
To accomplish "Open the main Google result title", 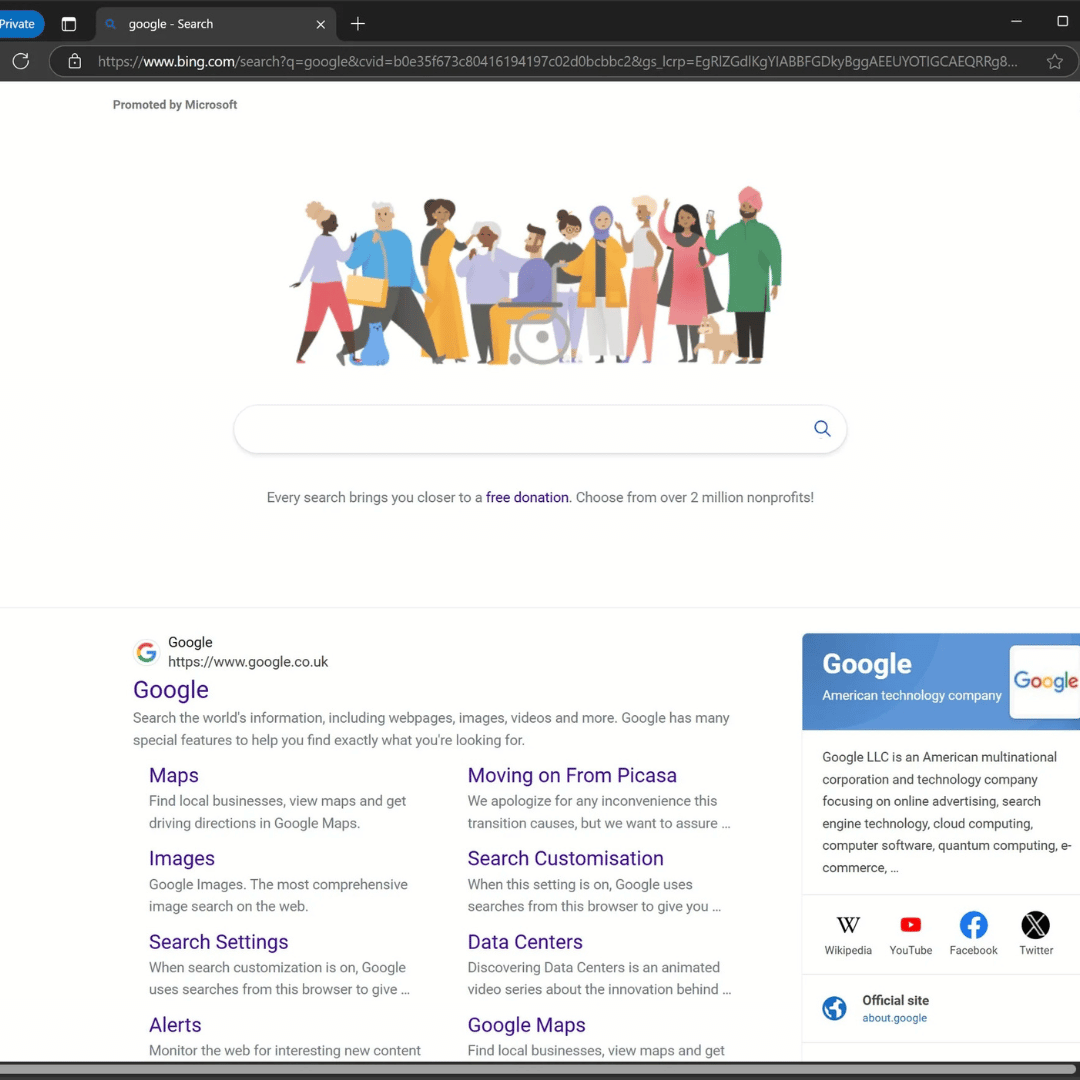I will 170,689.
